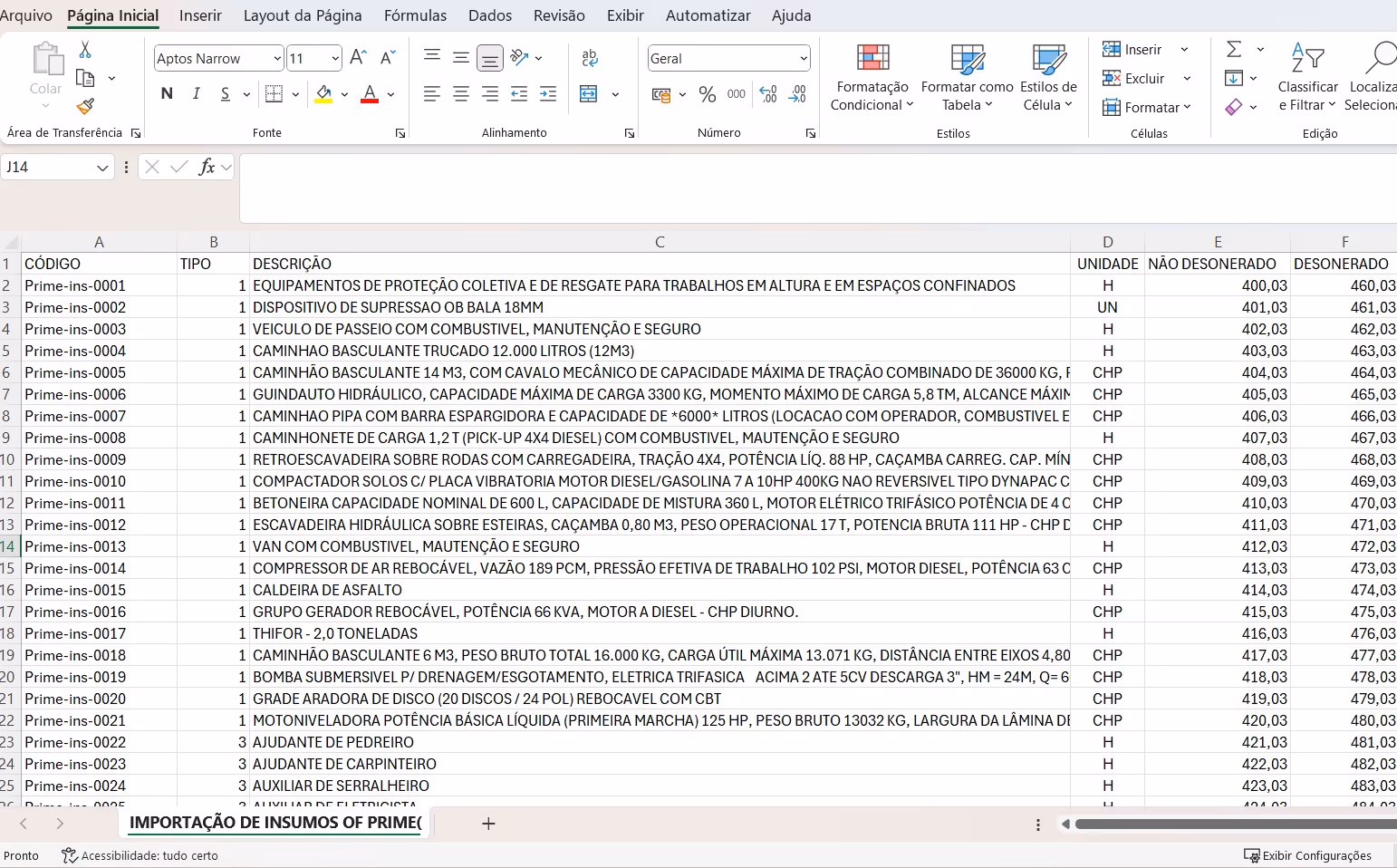Screen dimensions: 1397x868
Task: Apply accounting number format icon
Action: point(661,94)
